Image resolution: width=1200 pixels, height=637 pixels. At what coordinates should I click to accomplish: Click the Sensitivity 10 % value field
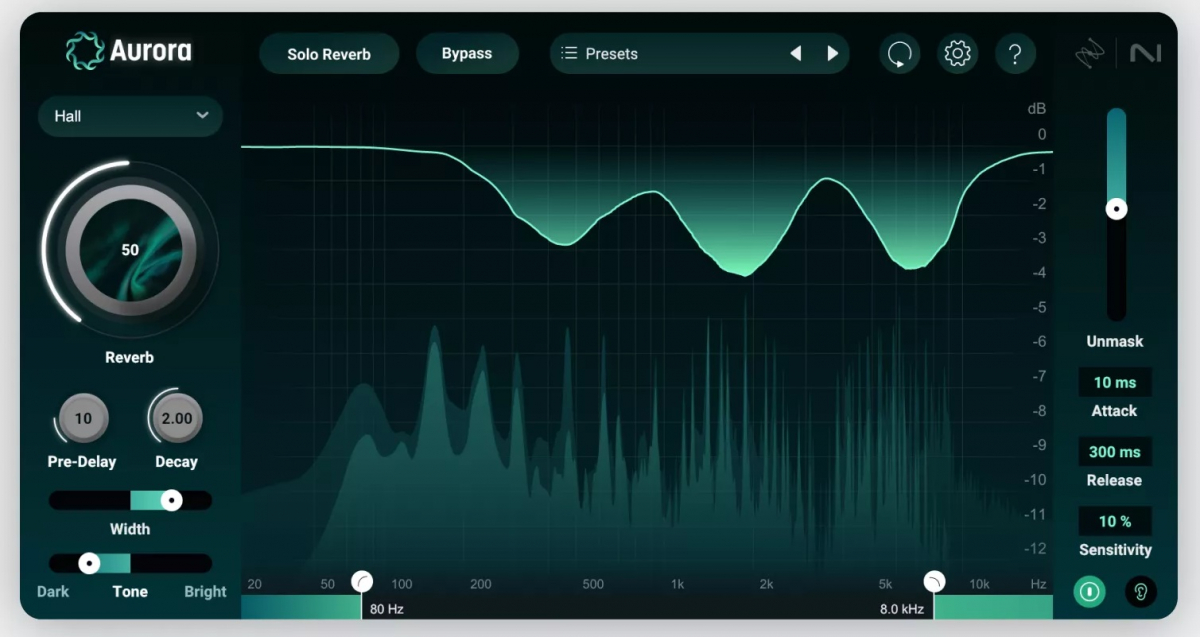[1114, 521]
